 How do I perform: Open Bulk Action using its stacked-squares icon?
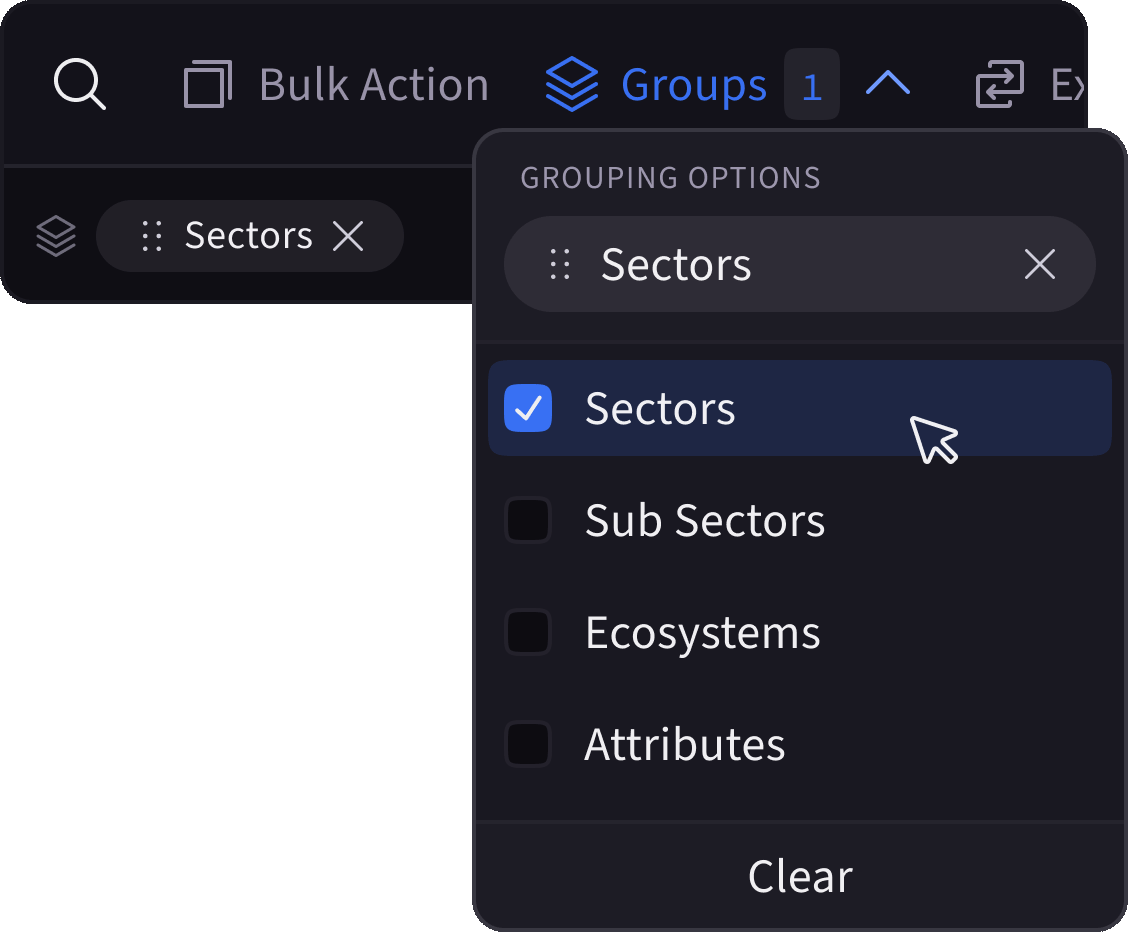(x=207, y=84)
